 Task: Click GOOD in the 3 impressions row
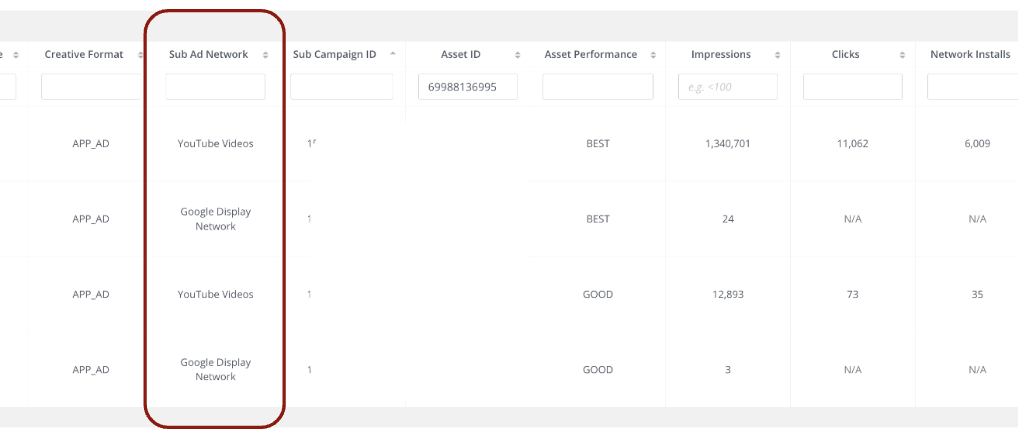pos(598,369)
